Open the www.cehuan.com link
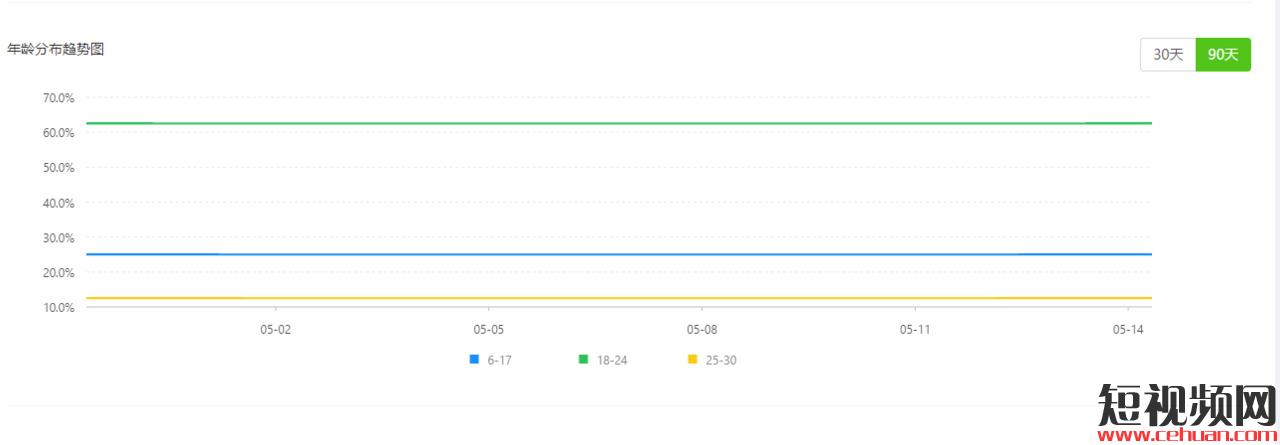The height and width of the screenshot is (445, 1280). [x=1188, y=436]
